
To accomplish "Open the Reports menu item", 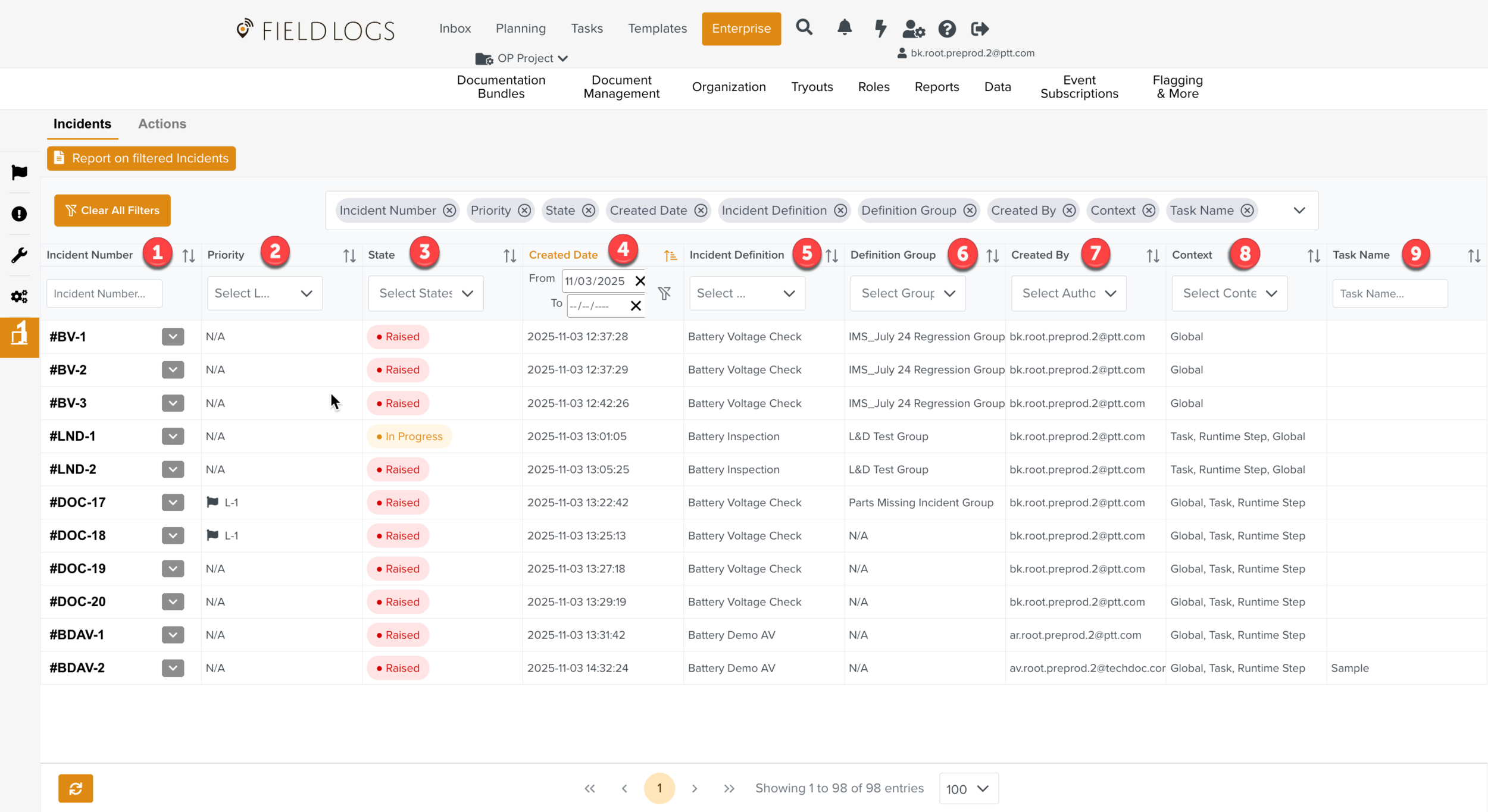I will pos(936,87).
